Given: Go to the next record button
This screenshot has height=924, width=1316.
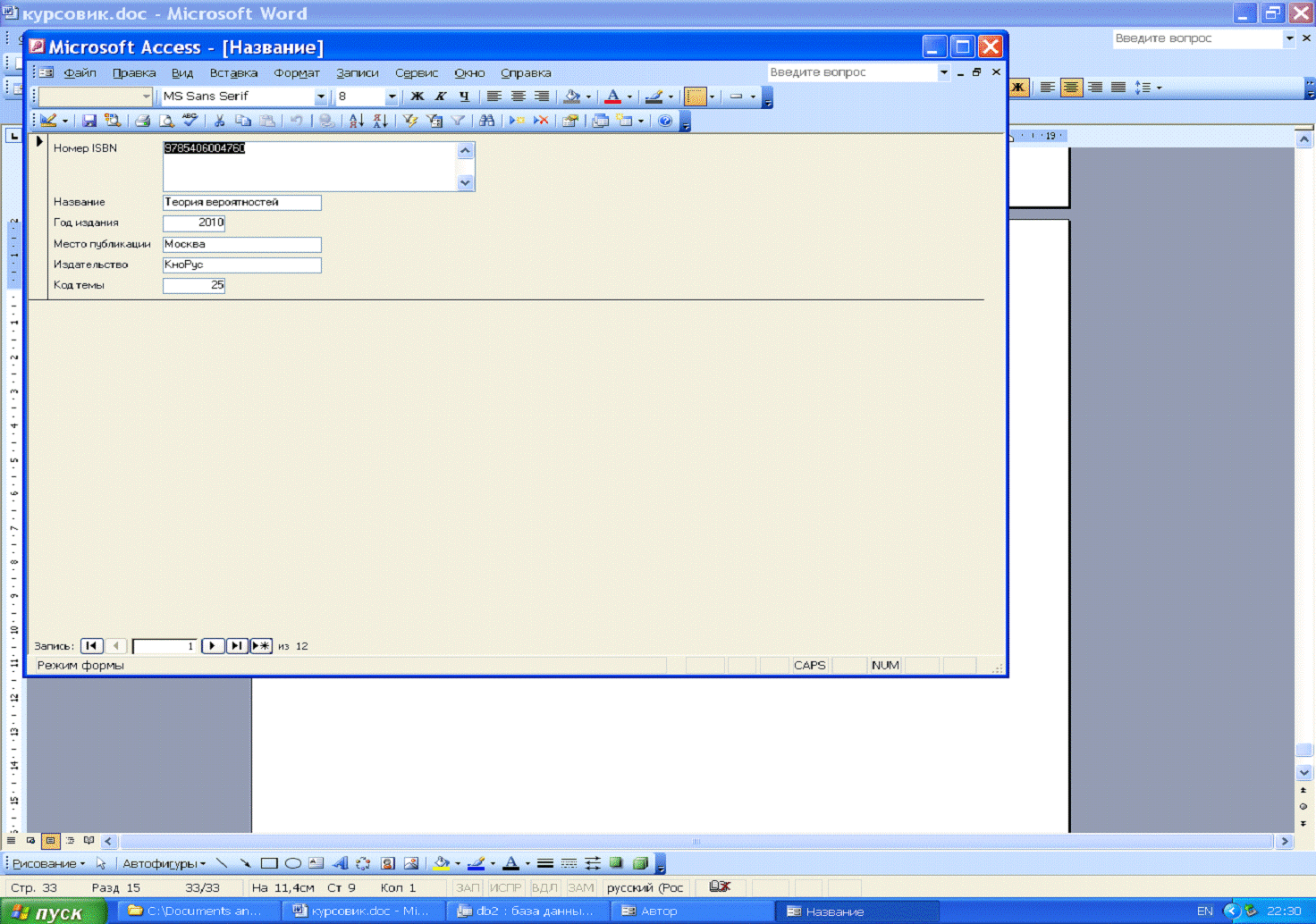Looking at the screenshot, I should click(x=213, y=646).
